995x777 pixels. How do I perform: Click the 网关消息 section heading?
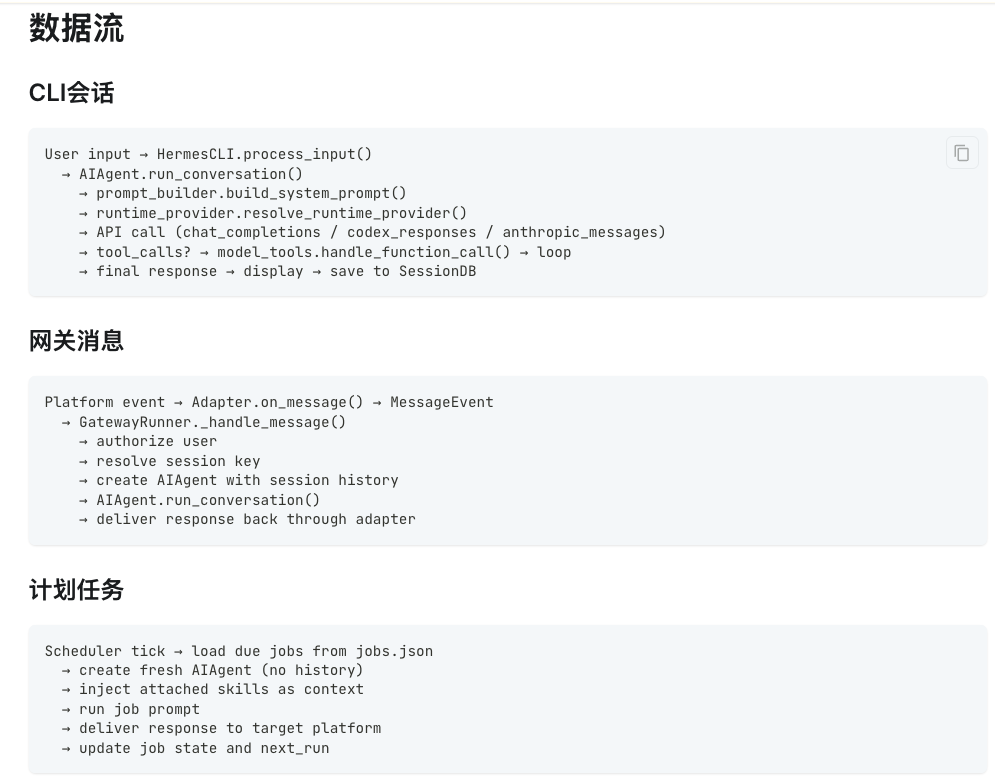[x=76, y=341]
